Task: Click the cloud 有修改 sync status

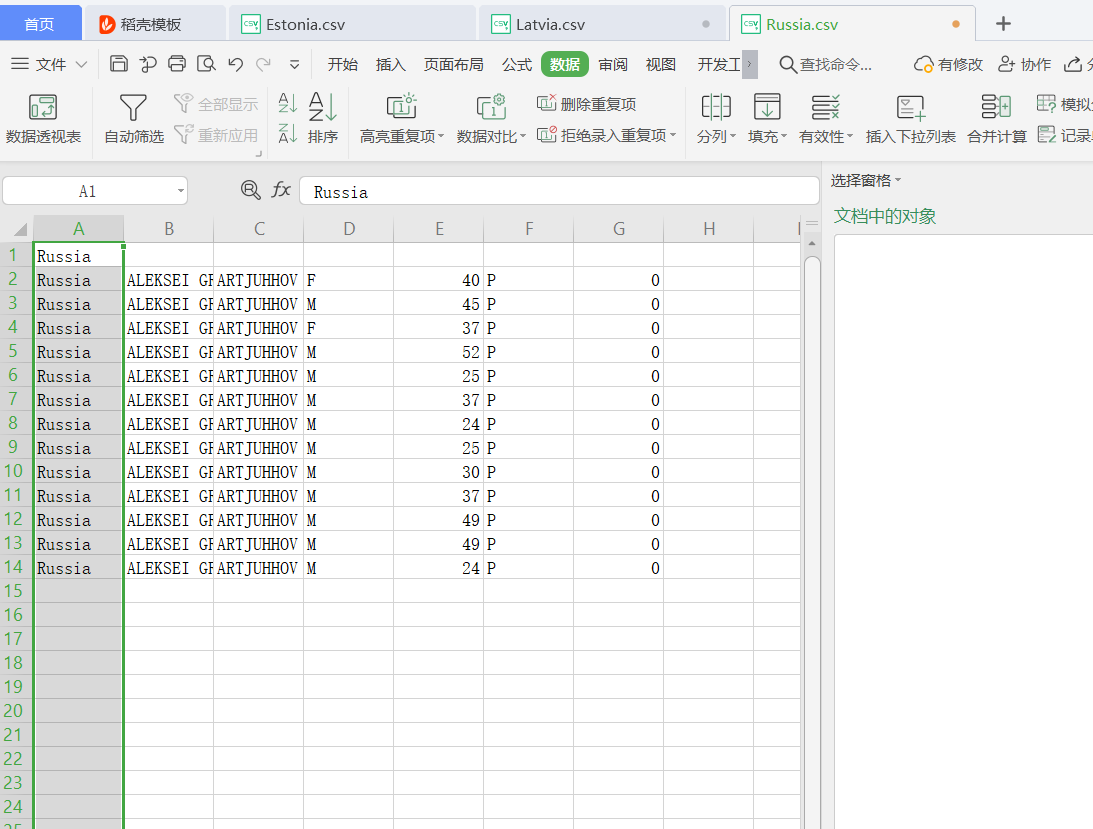Action: click(948, 64)
